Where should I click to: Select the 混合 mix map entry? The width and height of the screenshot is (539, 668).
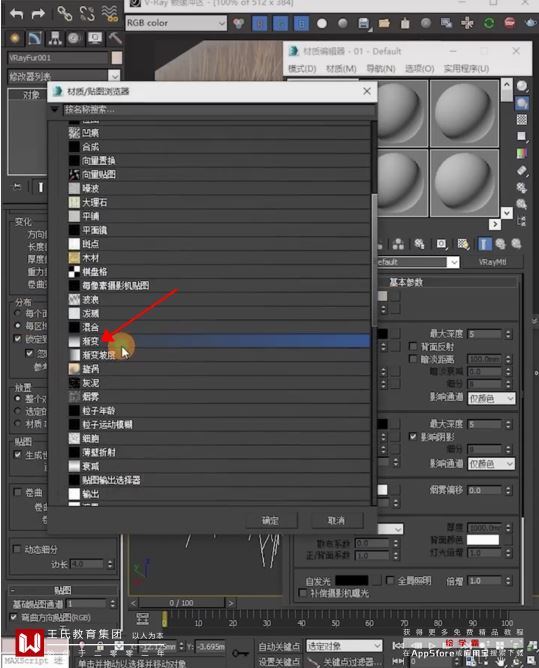(219, 327)
